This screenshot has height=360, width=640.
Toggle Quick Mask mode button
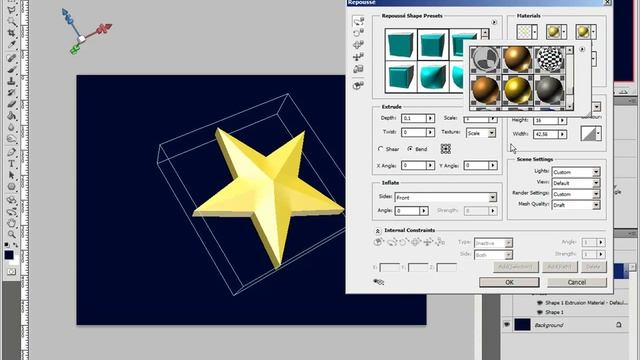click(11, 271)
